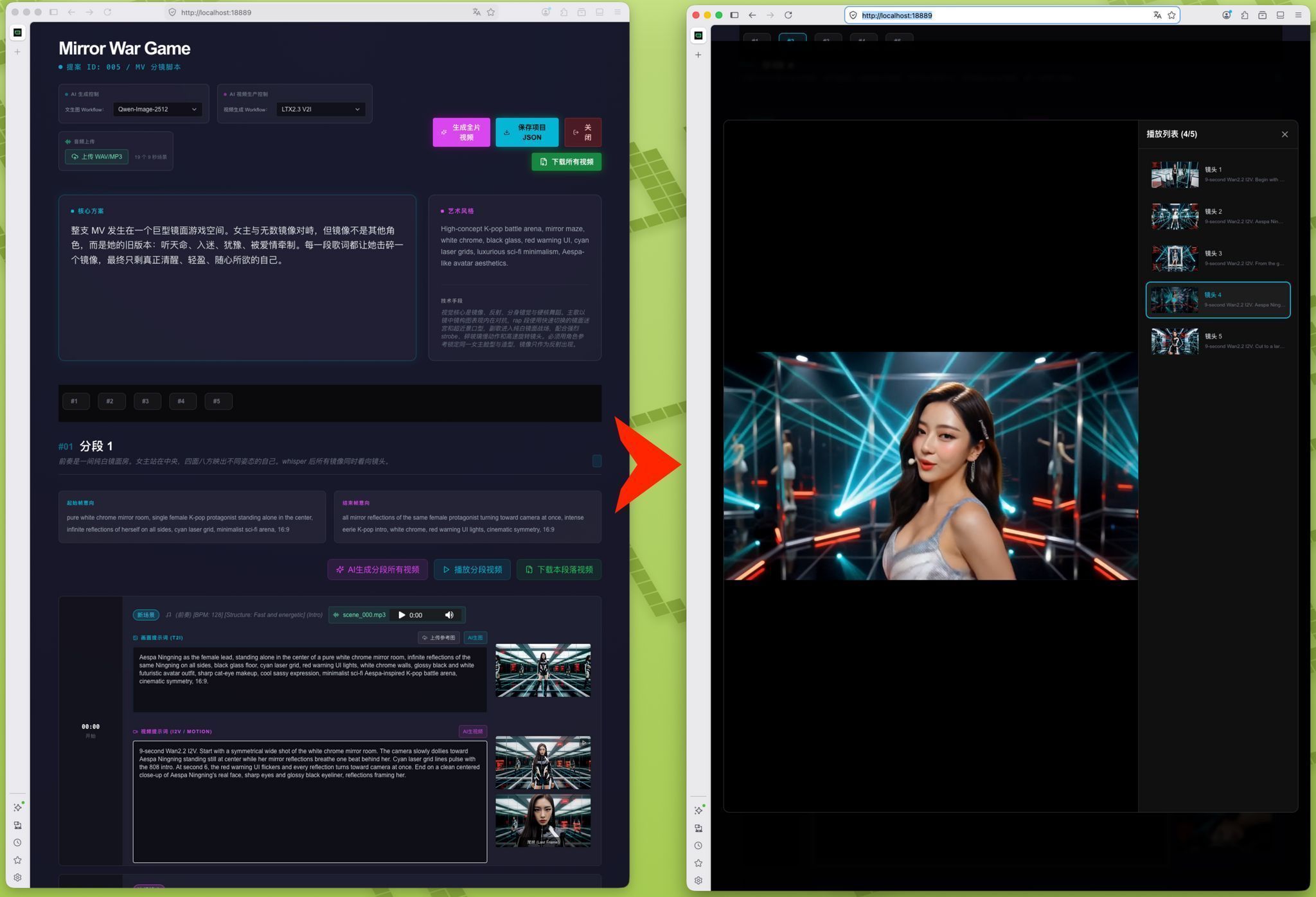This screenshot has width=1316, height=897.
Task: Close the 播放列表 playlist panel
Action: (1285, 134)
